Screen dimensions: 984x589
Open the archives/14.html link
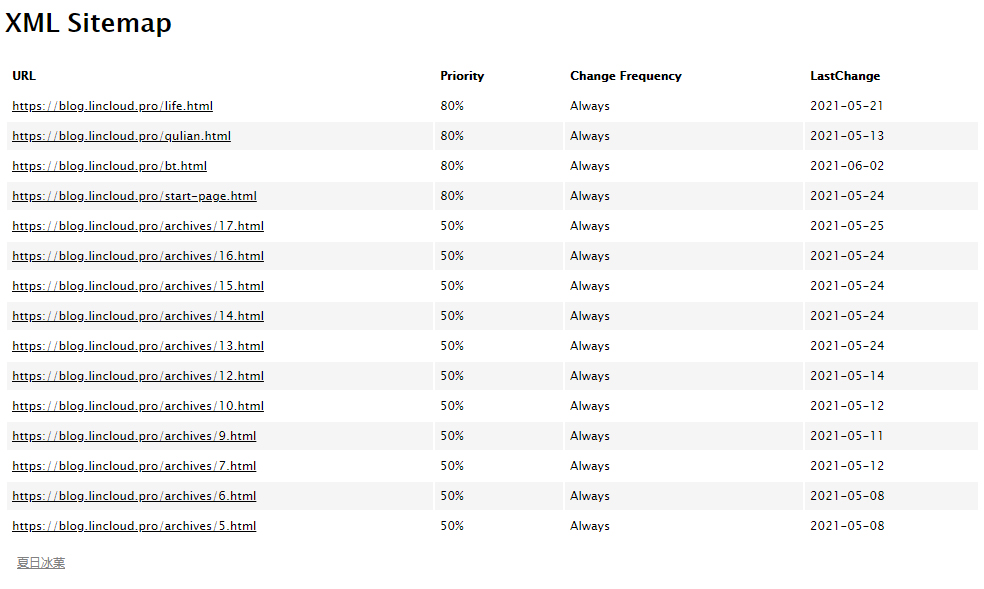(138, 316)
